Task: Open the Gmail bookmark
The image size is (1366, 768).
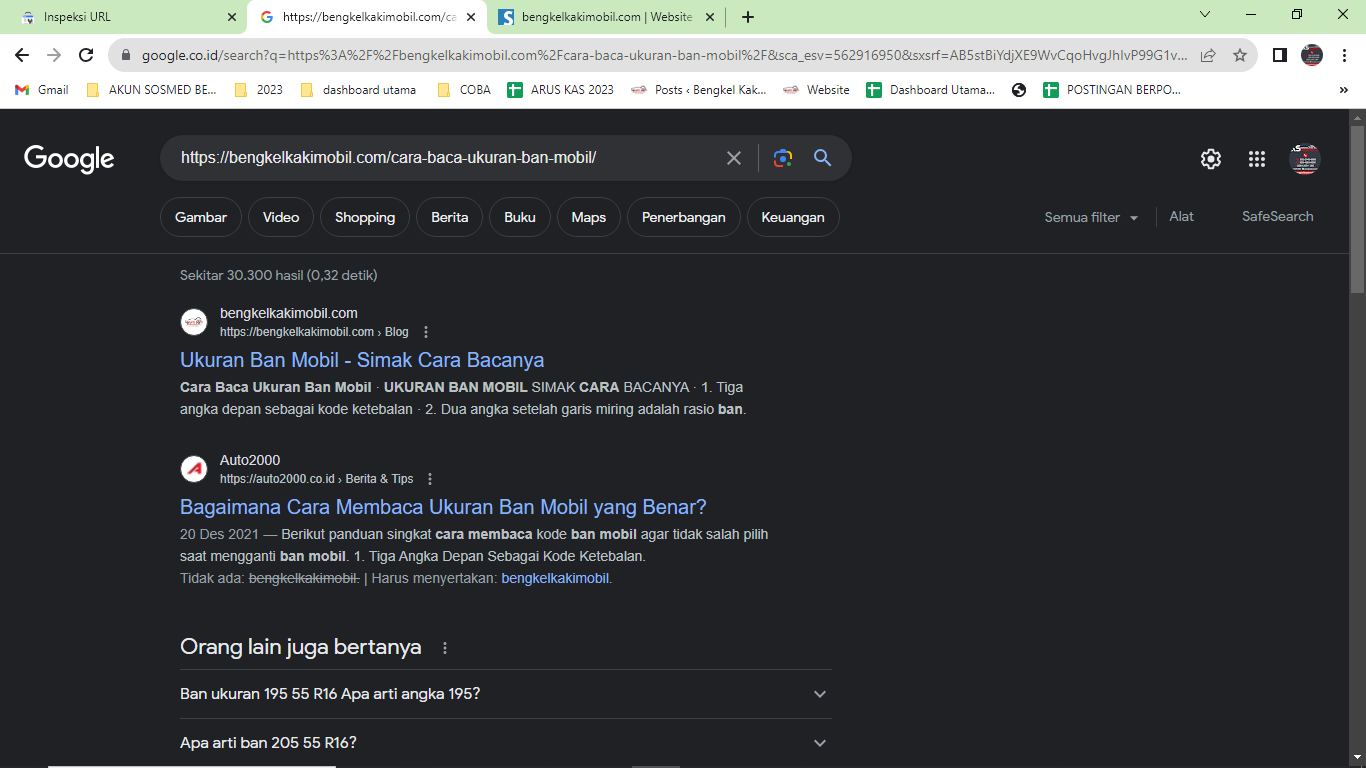Action: pyautogui.click(x=42, y=90)
